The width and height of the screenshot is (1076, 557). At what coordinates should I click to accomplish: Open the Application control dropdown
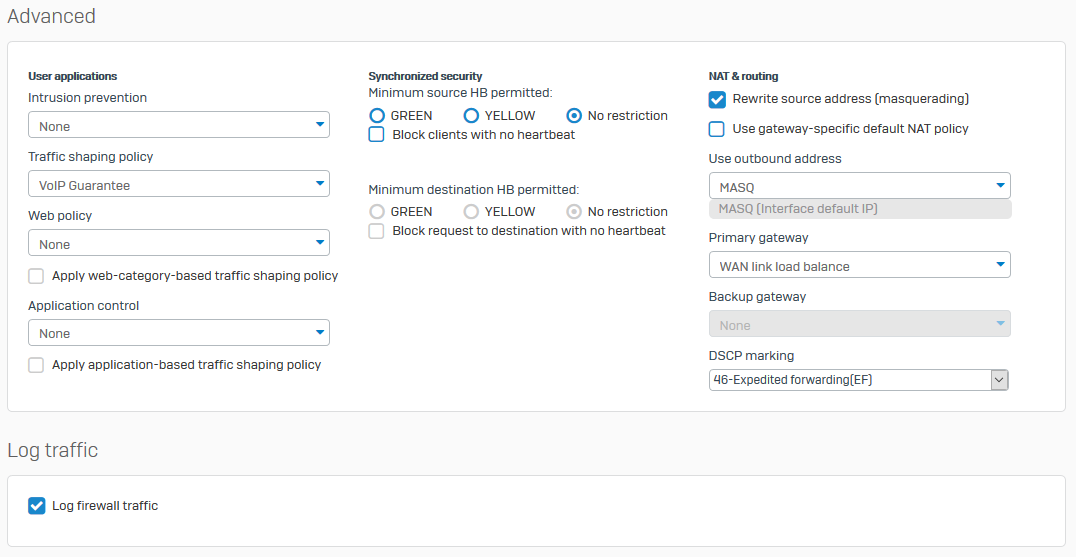178,333
